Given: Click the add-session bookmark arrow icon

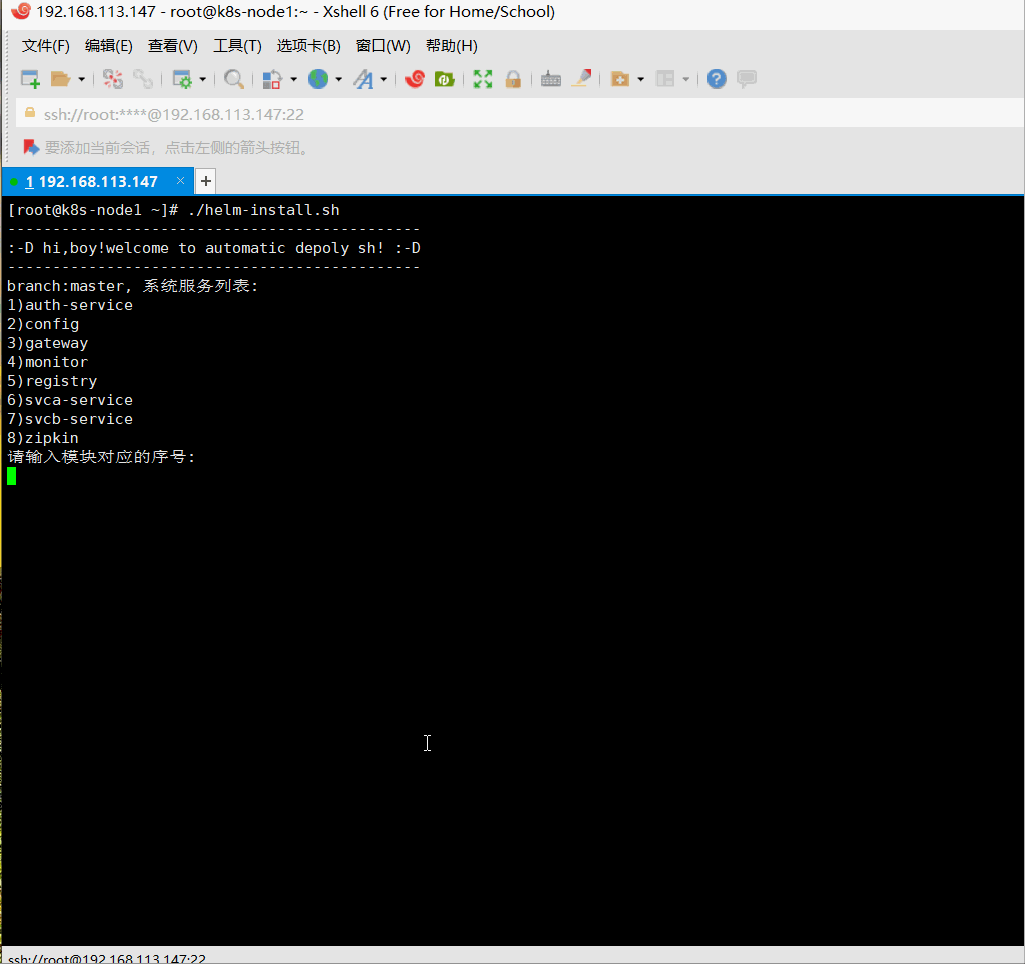Looking at the screenshot, I should coord(31,147).
